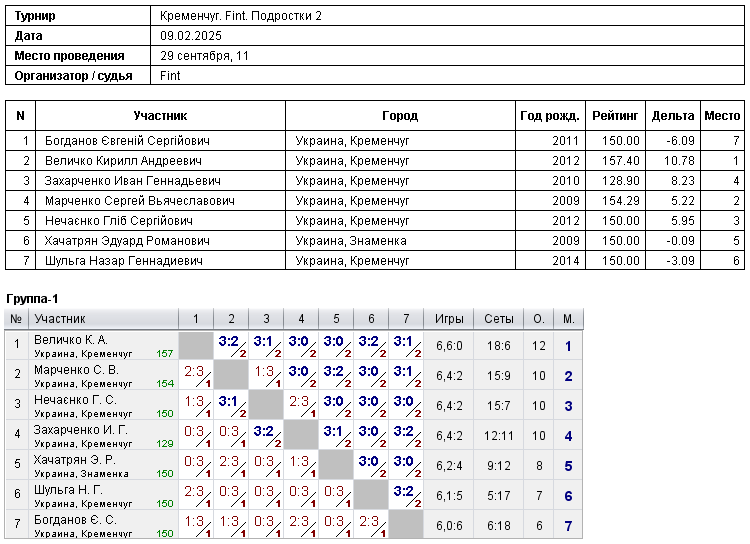Viewport: 750px width, 544px height.
Task: Click rating value 128.90
Action: click(x=620, y=181)
